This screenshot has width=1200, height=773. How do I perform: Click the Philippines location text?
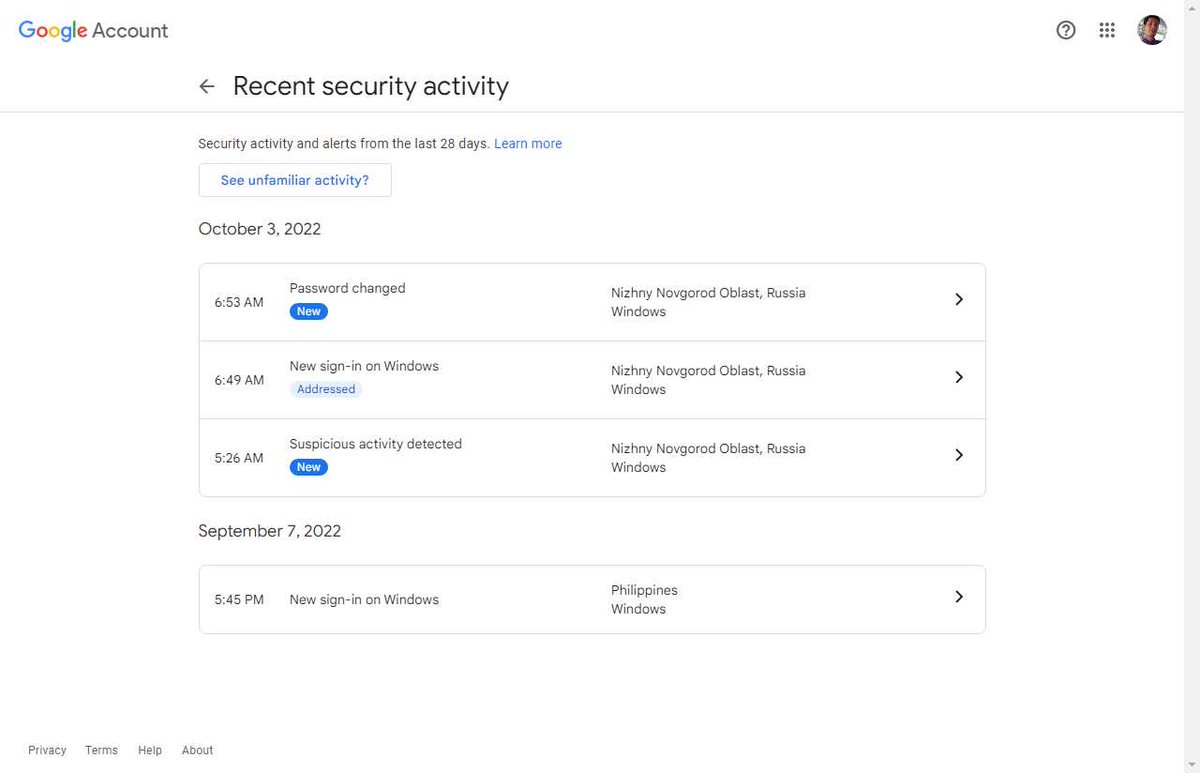pyautogui.click(x=644, y=590)
